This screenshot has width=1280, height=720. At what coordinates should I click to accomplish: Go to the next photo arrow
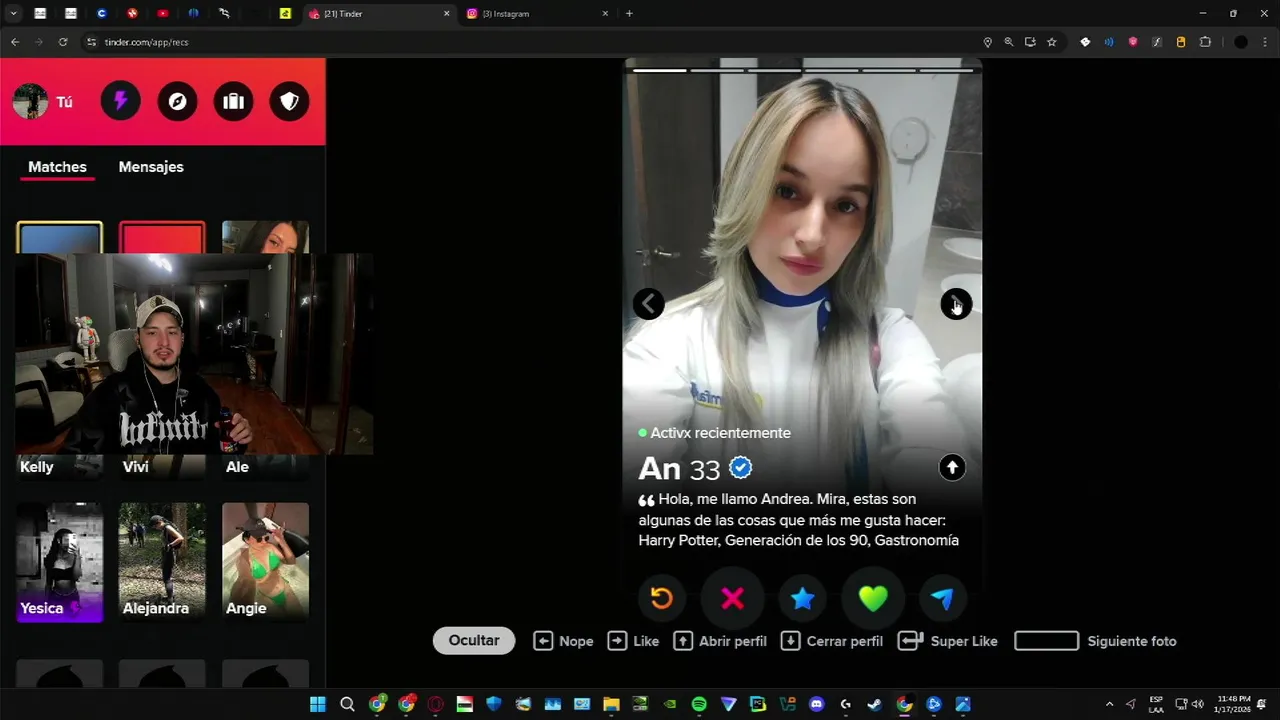pos(956,304)
